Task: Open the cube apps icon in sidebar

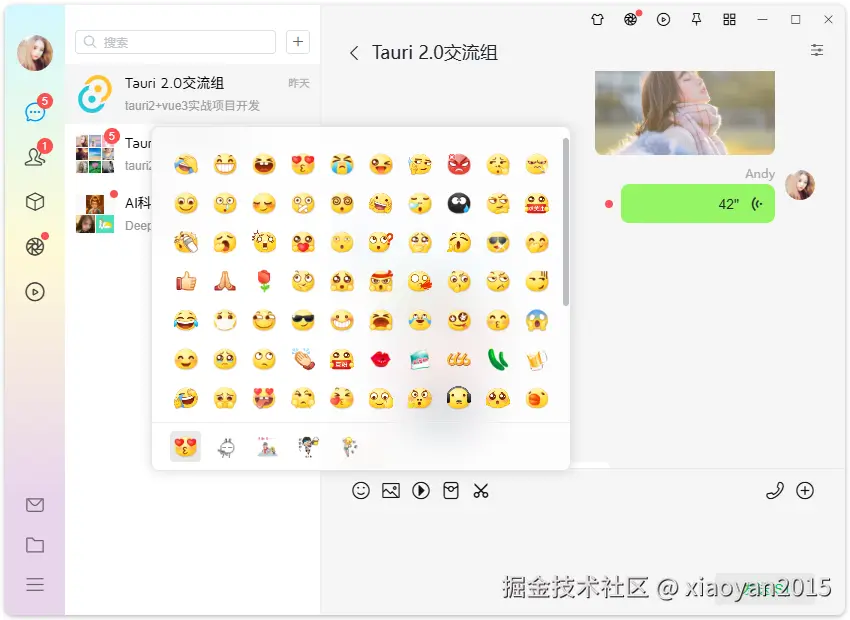Action: click(35, 202)
